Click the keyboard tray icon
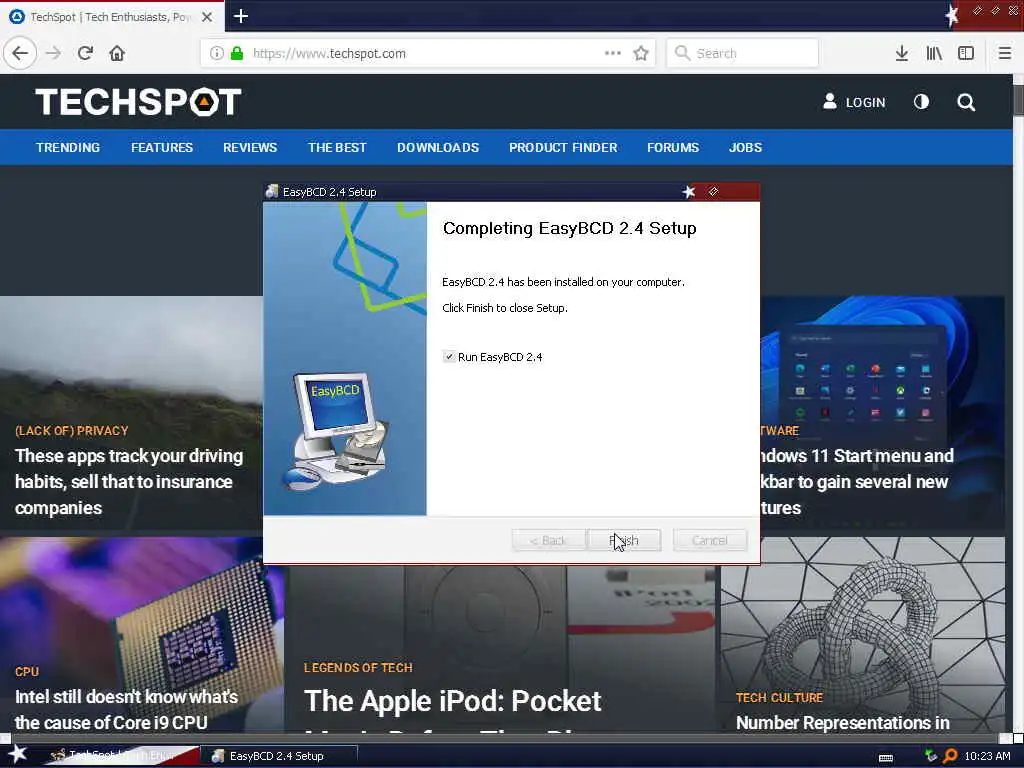The height and width of the screenshot is (768, 1024). tap(886, 758)
